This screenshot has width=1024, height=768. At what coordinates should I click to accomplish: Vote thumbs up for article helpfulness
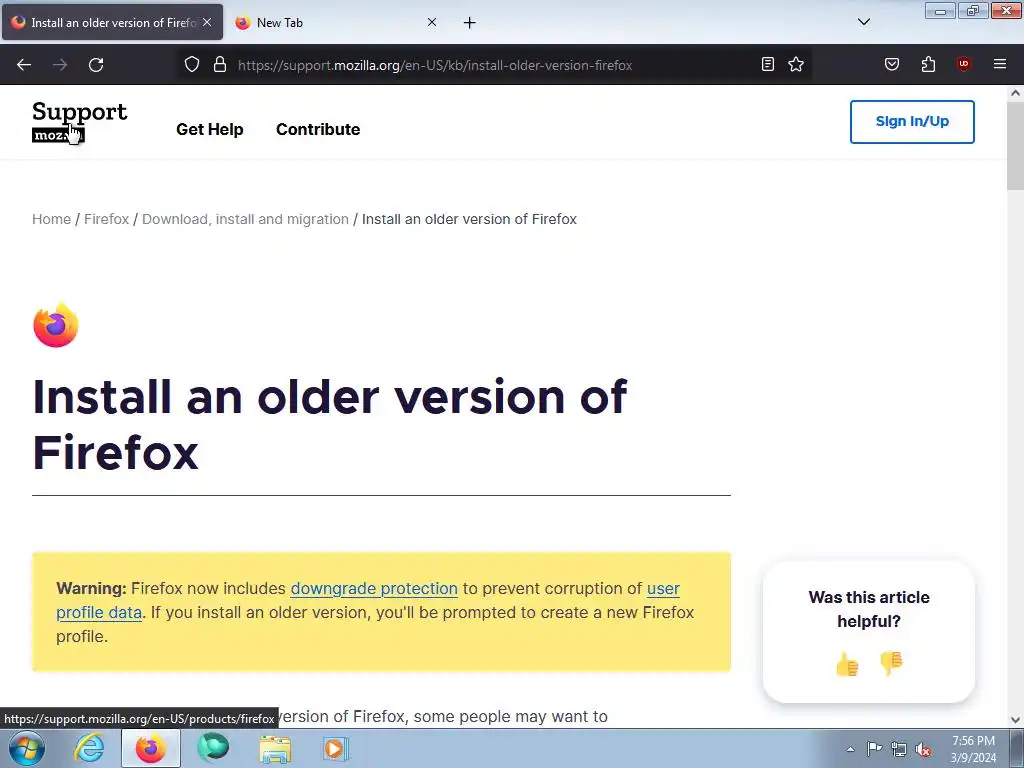pyautogui.click(x=847, y=664)
